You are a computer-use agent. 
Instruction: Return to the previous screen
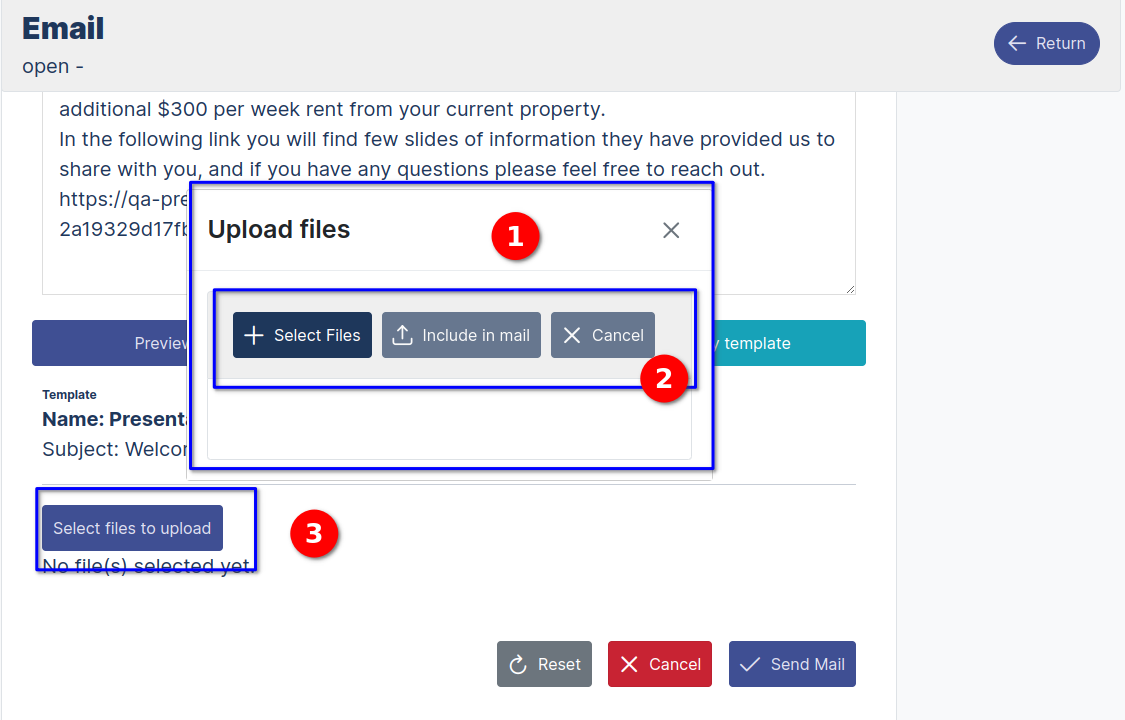[1046, 43]
